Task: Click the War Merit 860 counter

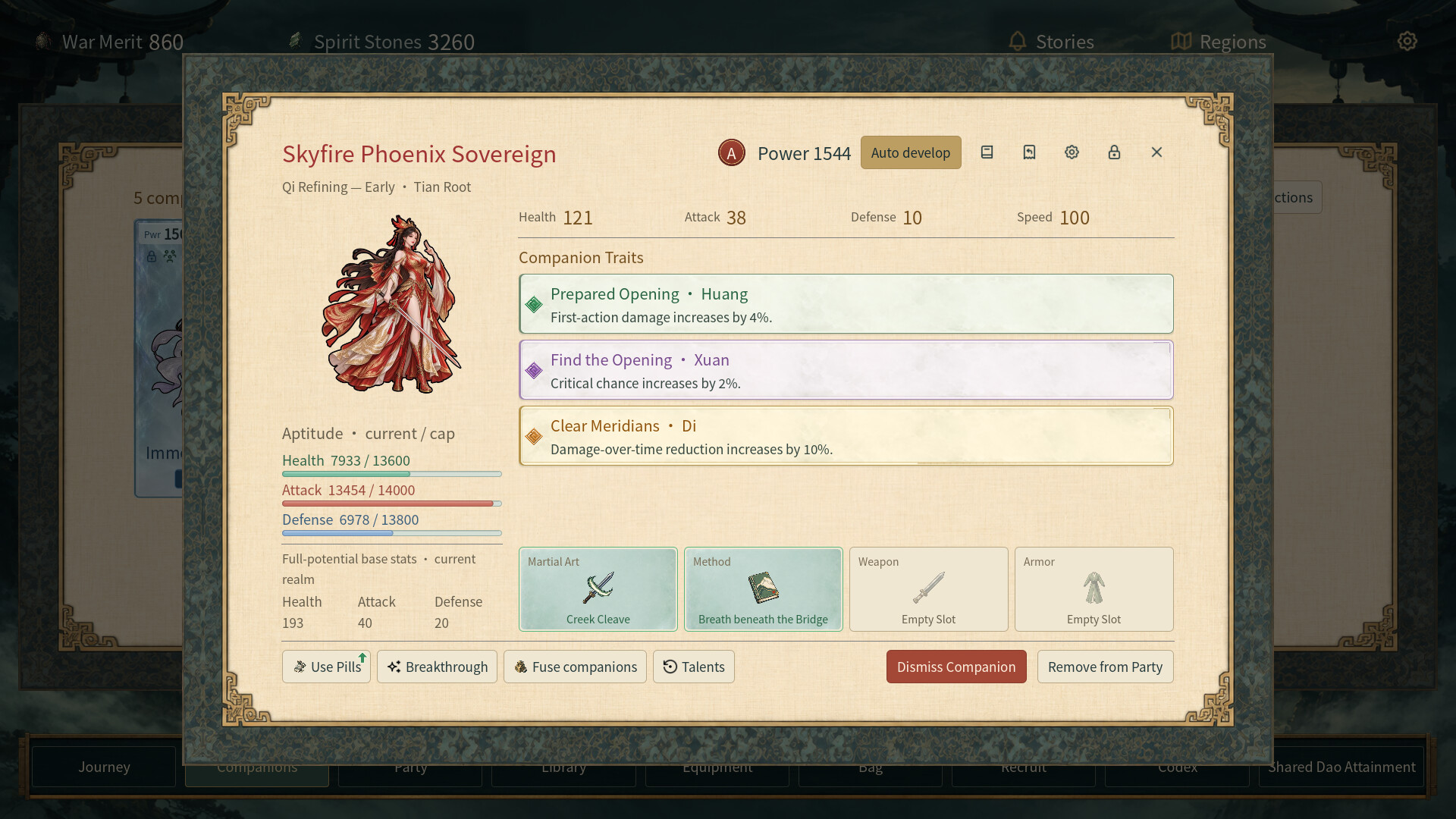Action: point(110,42)
